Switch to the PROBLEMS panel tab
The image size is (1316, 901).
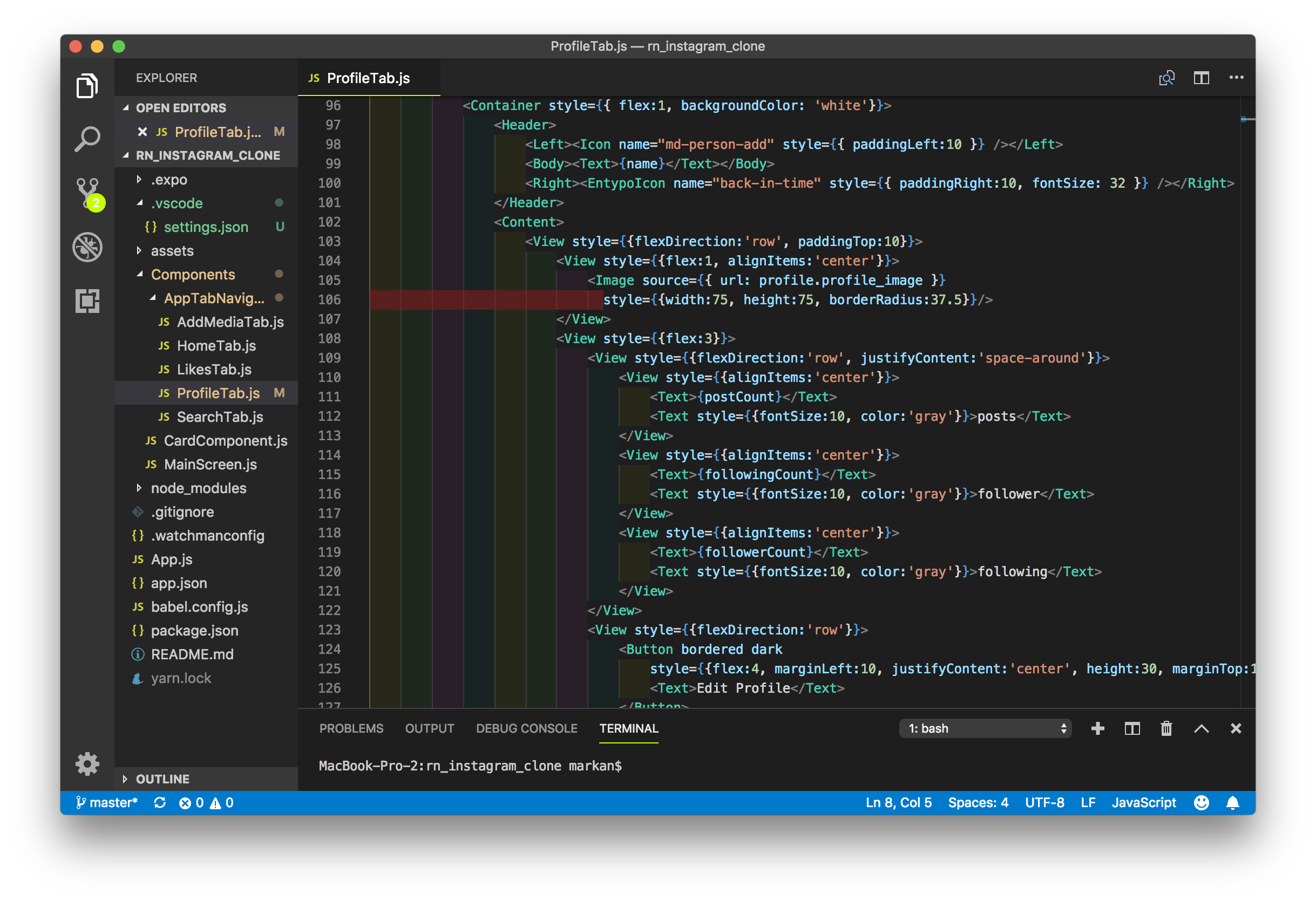pos(351,728)
